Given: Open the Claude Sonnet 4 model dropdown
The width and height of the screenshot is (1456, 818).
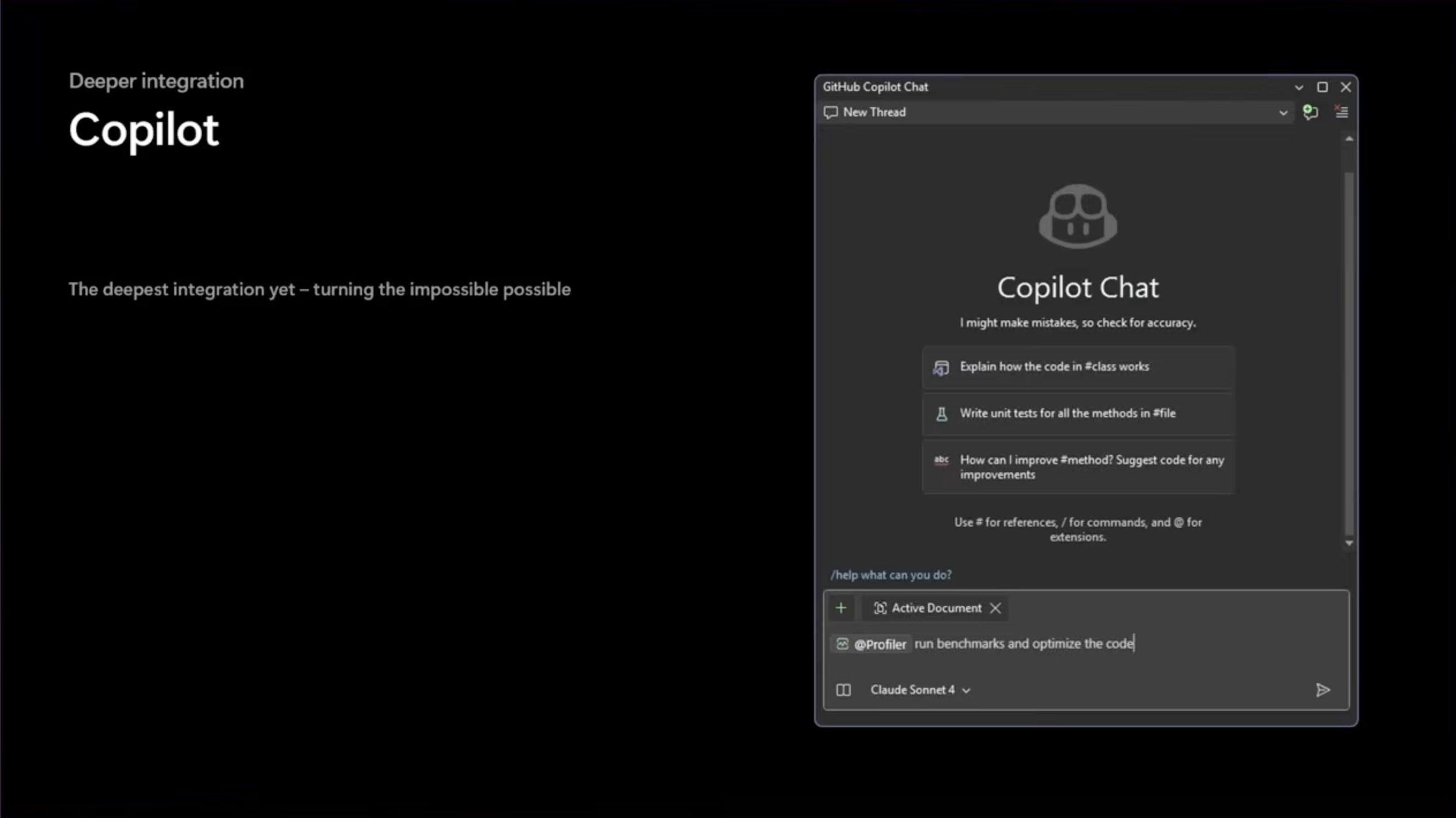Looking at the screenshot, I should pos(921,690).
